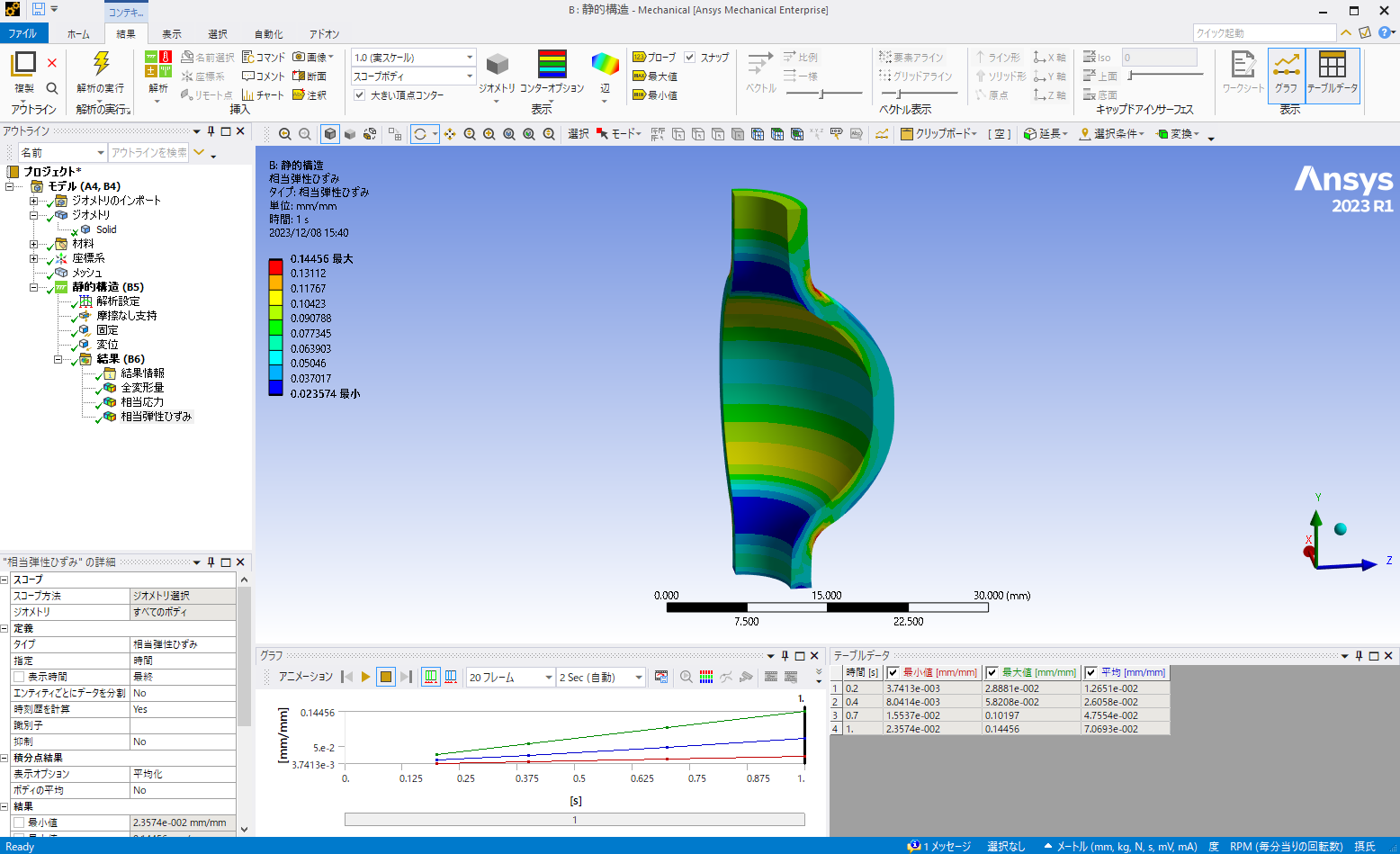Image resolution: width=1400 pixels, height=854 pixels.
Task: Switch to the ホーム ribbon tab
Action: coord(78,34)
